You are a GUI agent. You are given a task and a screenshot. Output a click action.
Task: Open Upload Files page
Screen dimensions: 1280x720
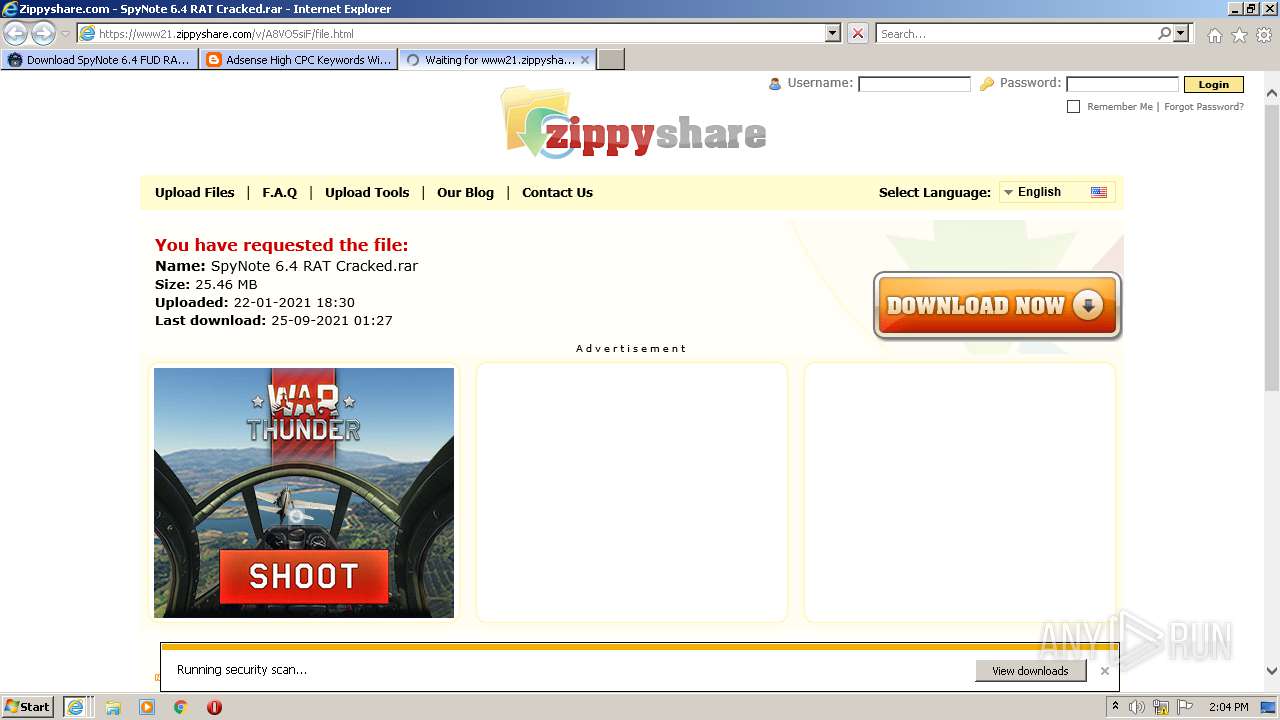coord(194,193)
